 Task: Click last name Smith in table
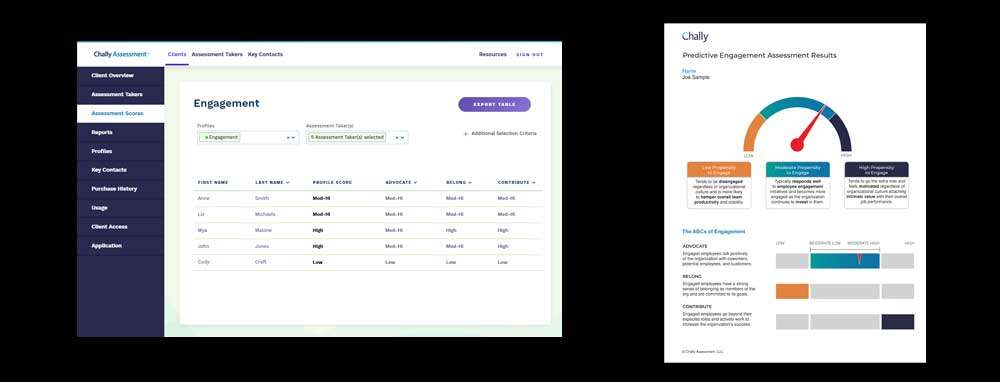[x=261, y=198]
